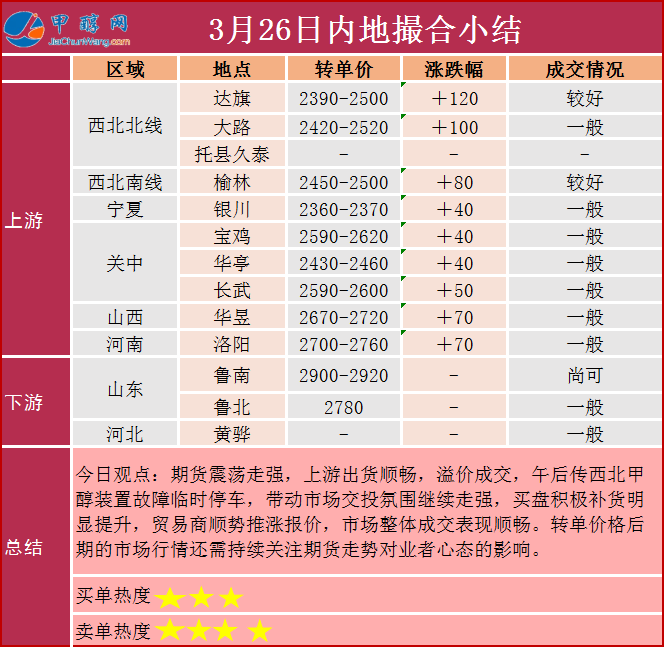Click the +50 change for 长武
665x648 pixels.
click(454, 290)
